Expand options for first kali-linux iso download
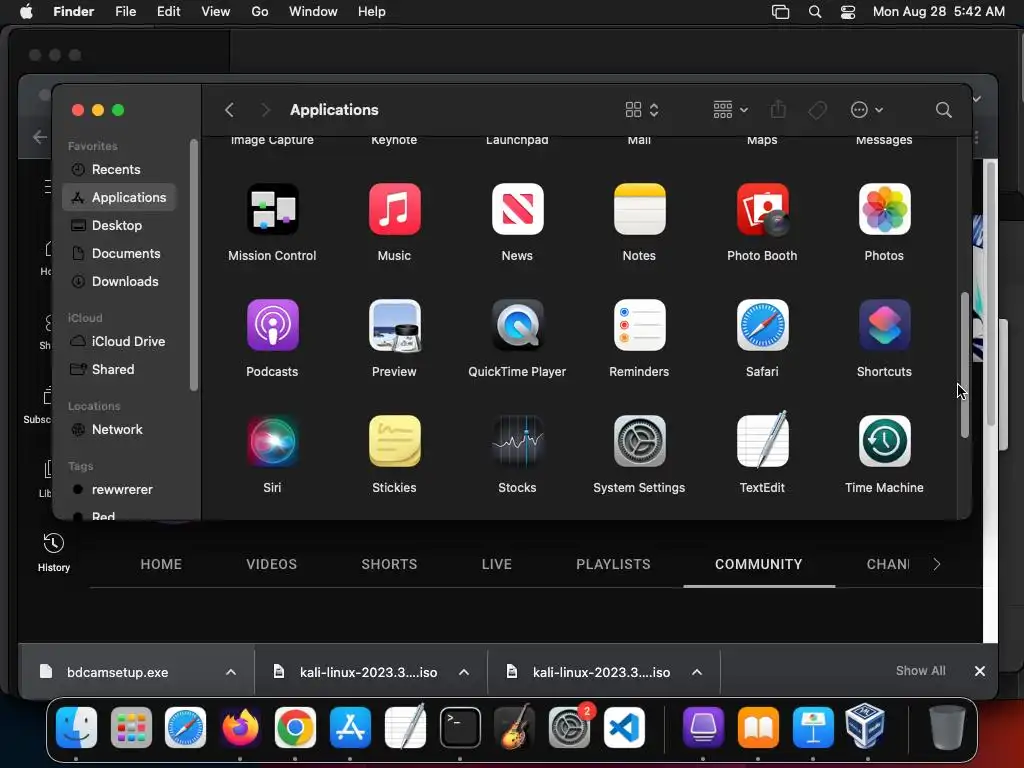Viewport: 1024px width, 768px height. coord(464,672)
